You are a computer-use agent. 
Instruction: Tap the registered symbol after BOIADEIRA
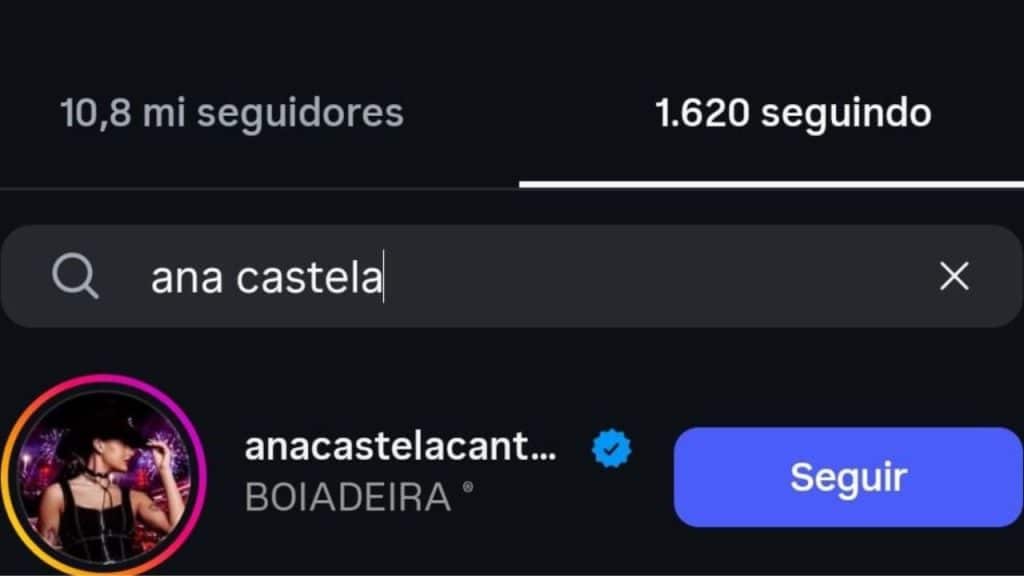click(468, 492)
